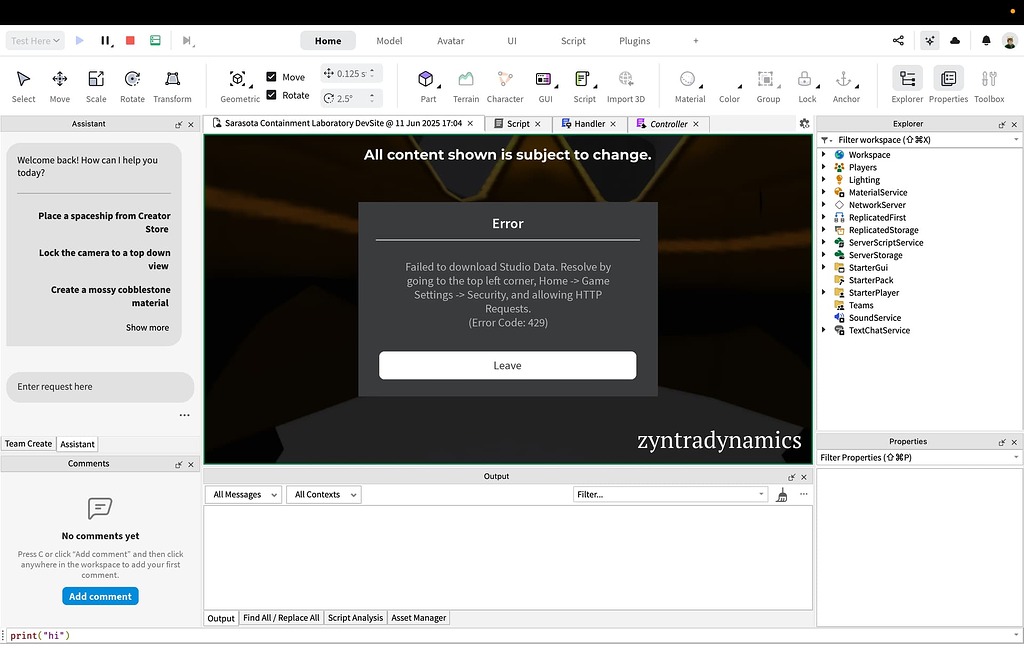Click Add comment in the Comments panel

pos(100,596)
